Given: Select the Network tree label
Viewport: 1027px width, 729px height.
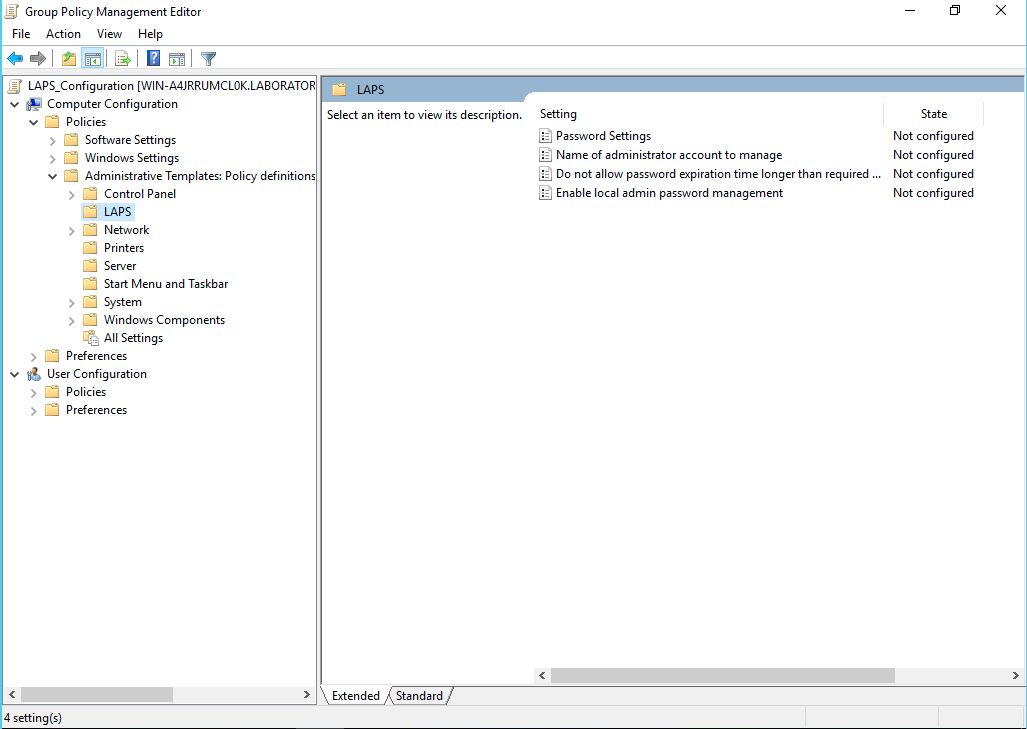Looking at the screenshot, I should [x=126, y=231].
